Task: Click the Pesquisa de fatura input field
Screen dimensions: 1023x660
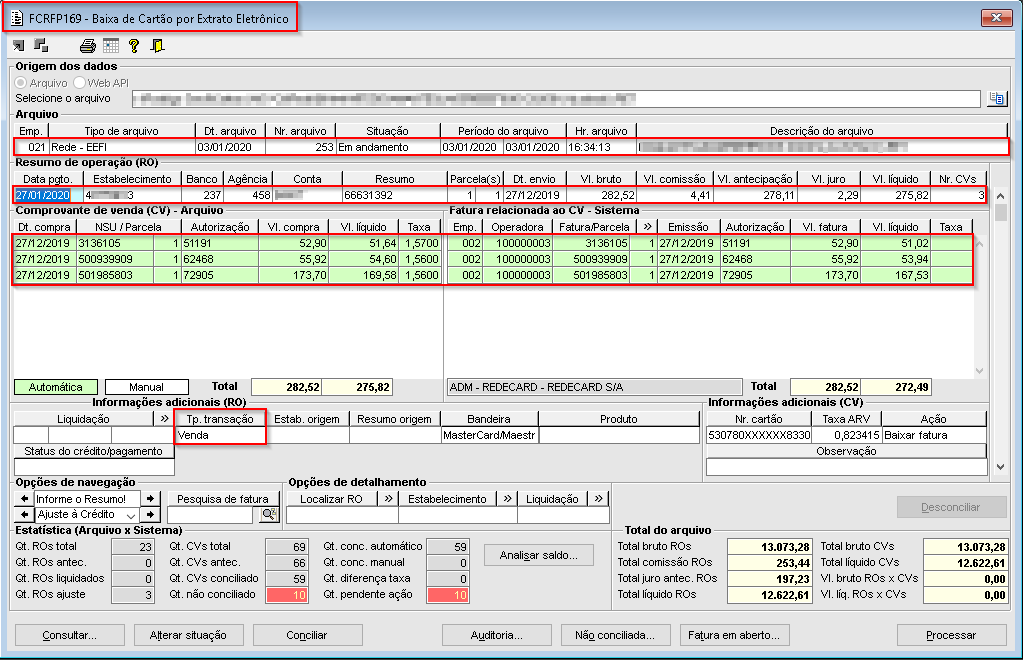Action: 210,515
